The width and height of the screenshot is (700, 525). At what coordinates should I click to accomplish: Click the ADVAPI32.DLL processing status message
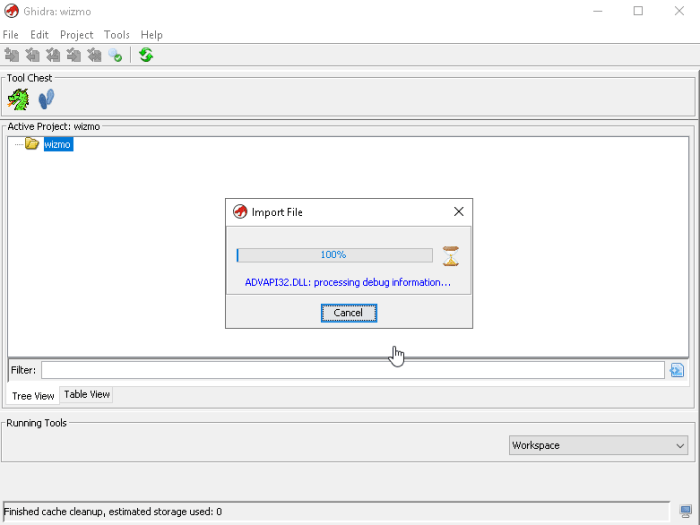point(348,283)
